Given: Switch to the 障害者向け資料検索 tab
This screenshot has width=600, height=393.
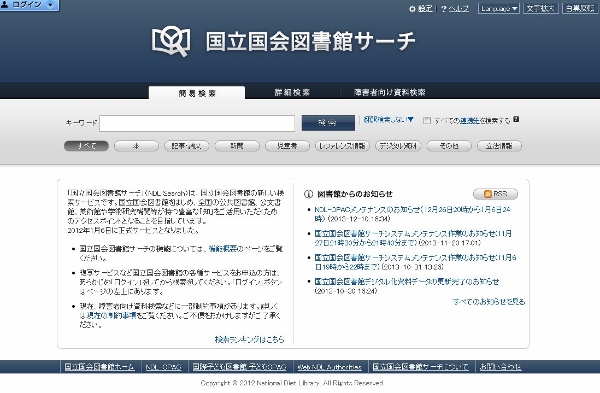Looking at the screenshot, I should pos(390,93).
